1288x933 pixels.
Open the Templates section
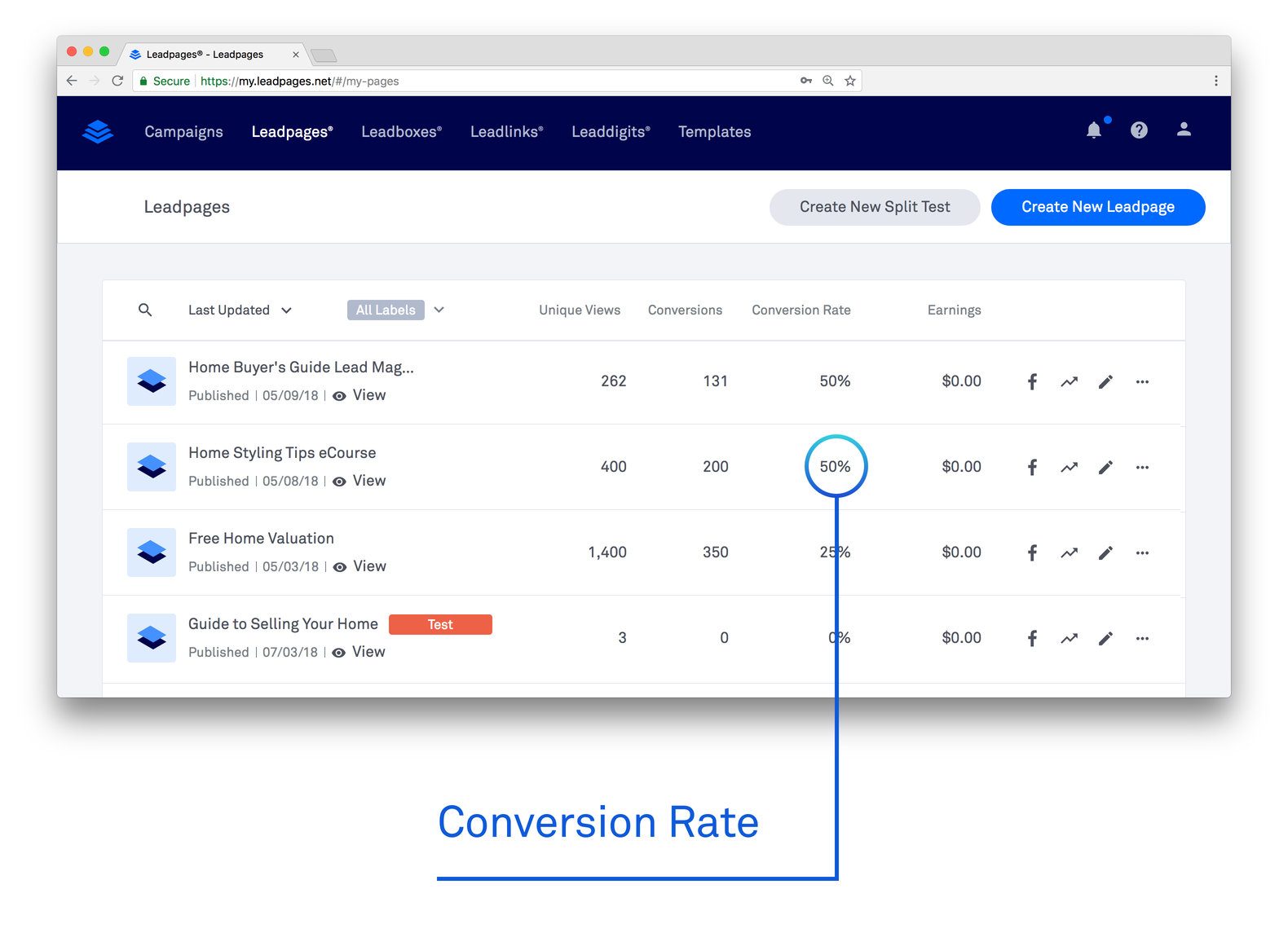[715, 132]
